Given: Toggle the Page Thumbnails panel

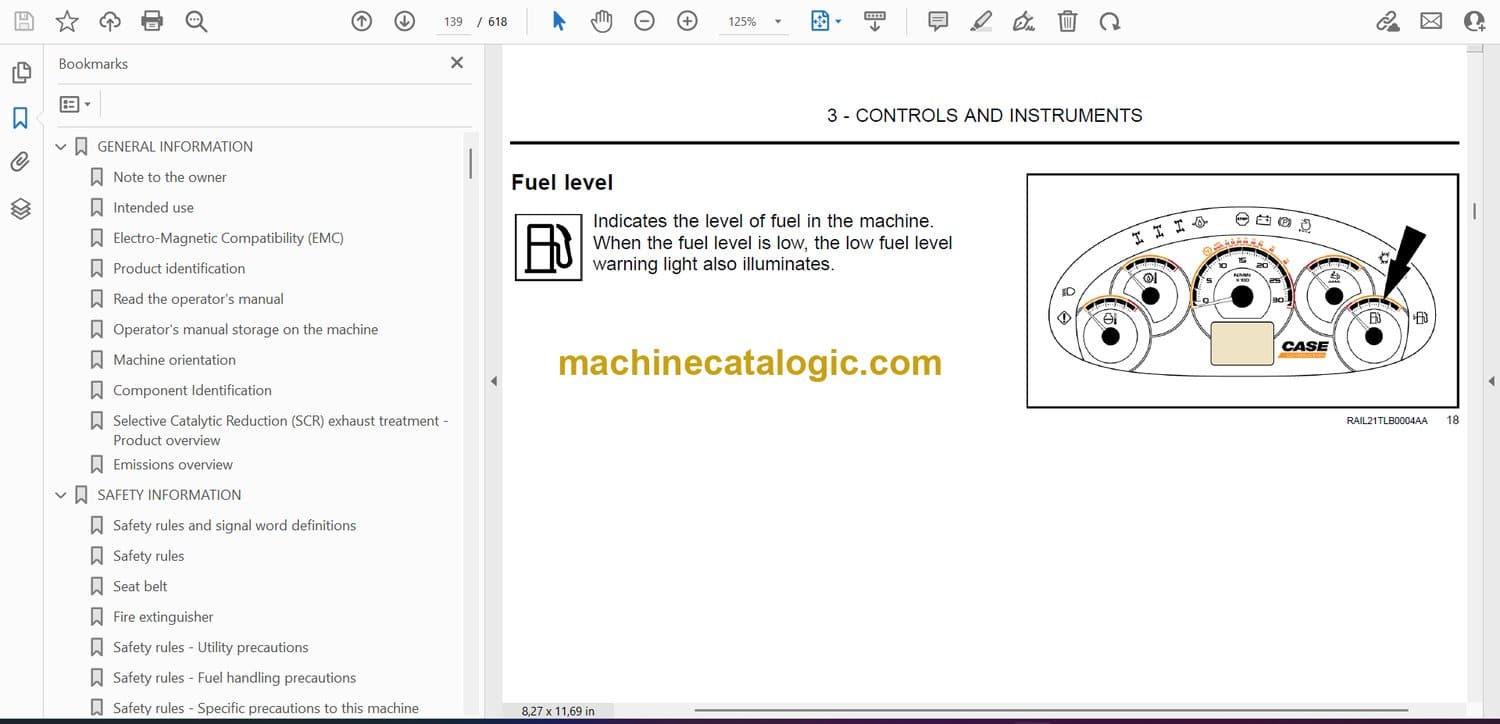Looking at the screenshot, I should pos(20,73).
